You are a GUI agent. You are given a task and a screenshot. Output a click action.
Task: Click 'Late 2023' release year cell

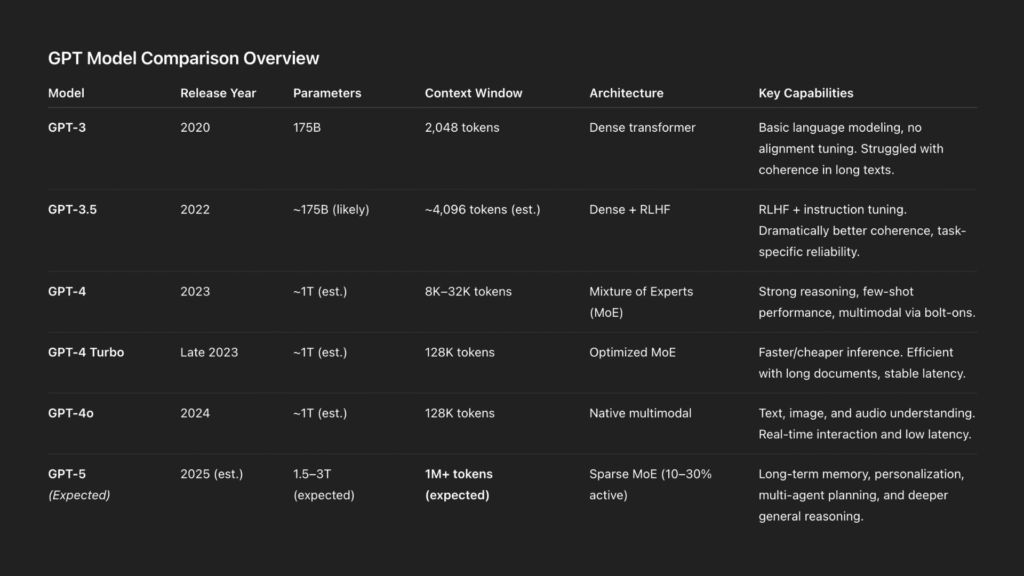pos(209,352)
